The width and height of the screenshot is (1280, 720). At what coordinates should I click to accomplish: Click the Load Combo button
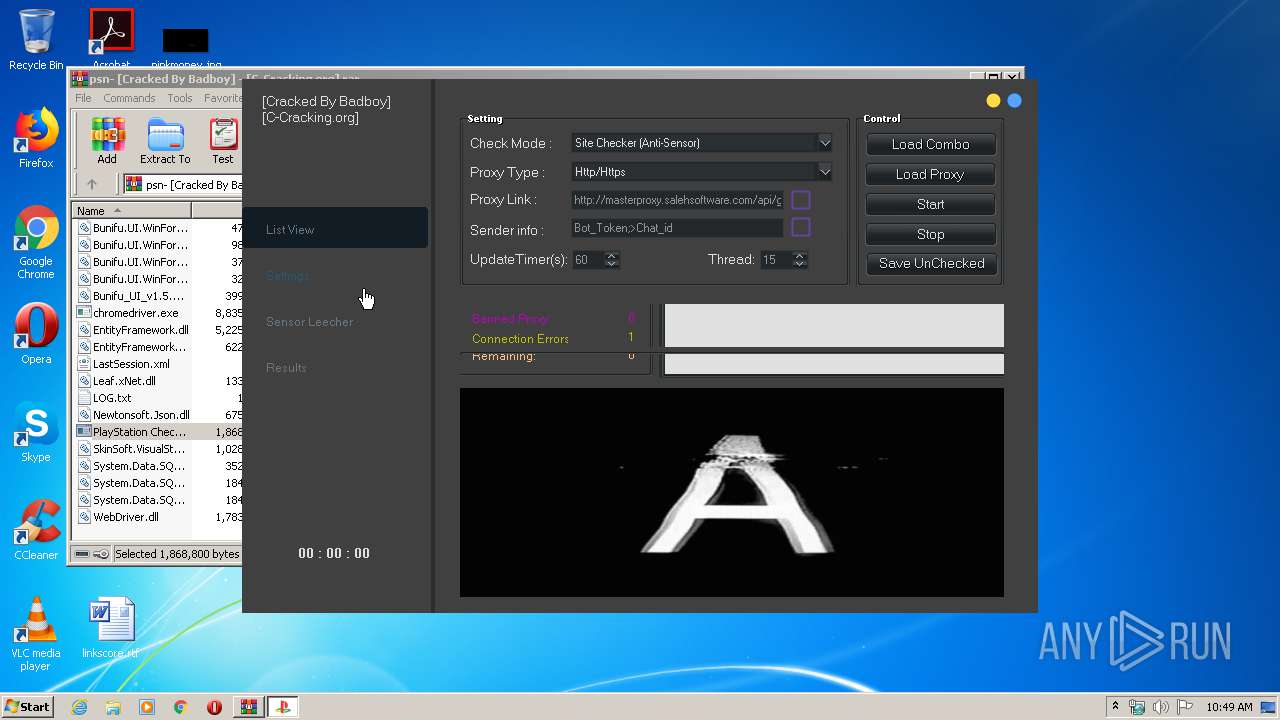click(930, 144)
